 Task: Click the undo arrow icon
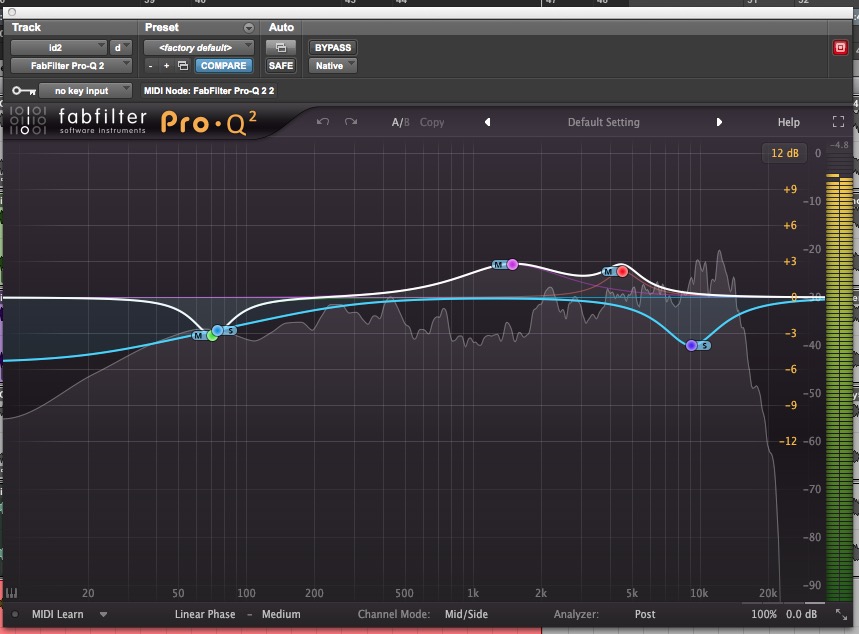click(x=323, y=122)
